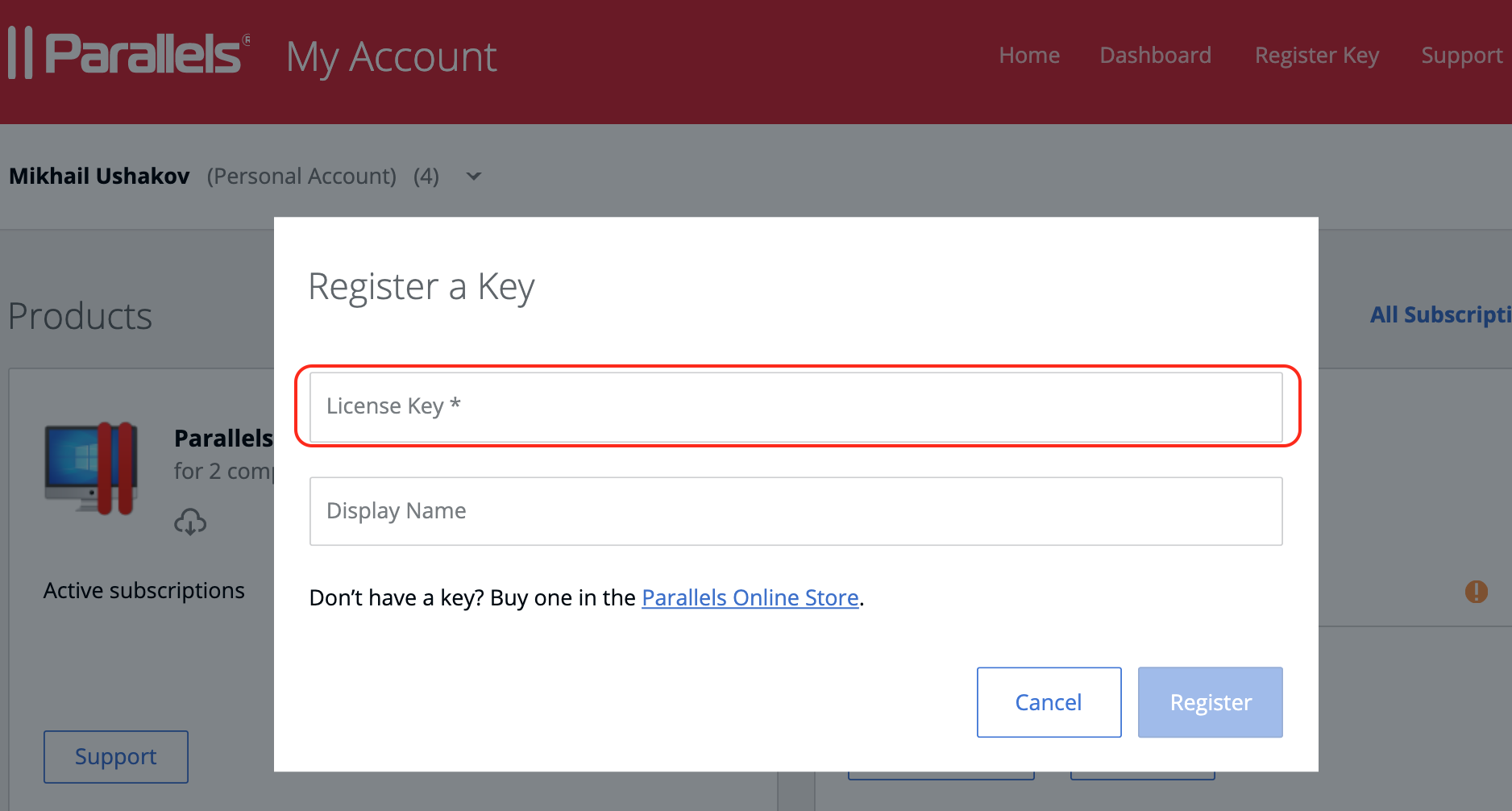
Task: Click the My Account header title
Action: coord(392,57)
